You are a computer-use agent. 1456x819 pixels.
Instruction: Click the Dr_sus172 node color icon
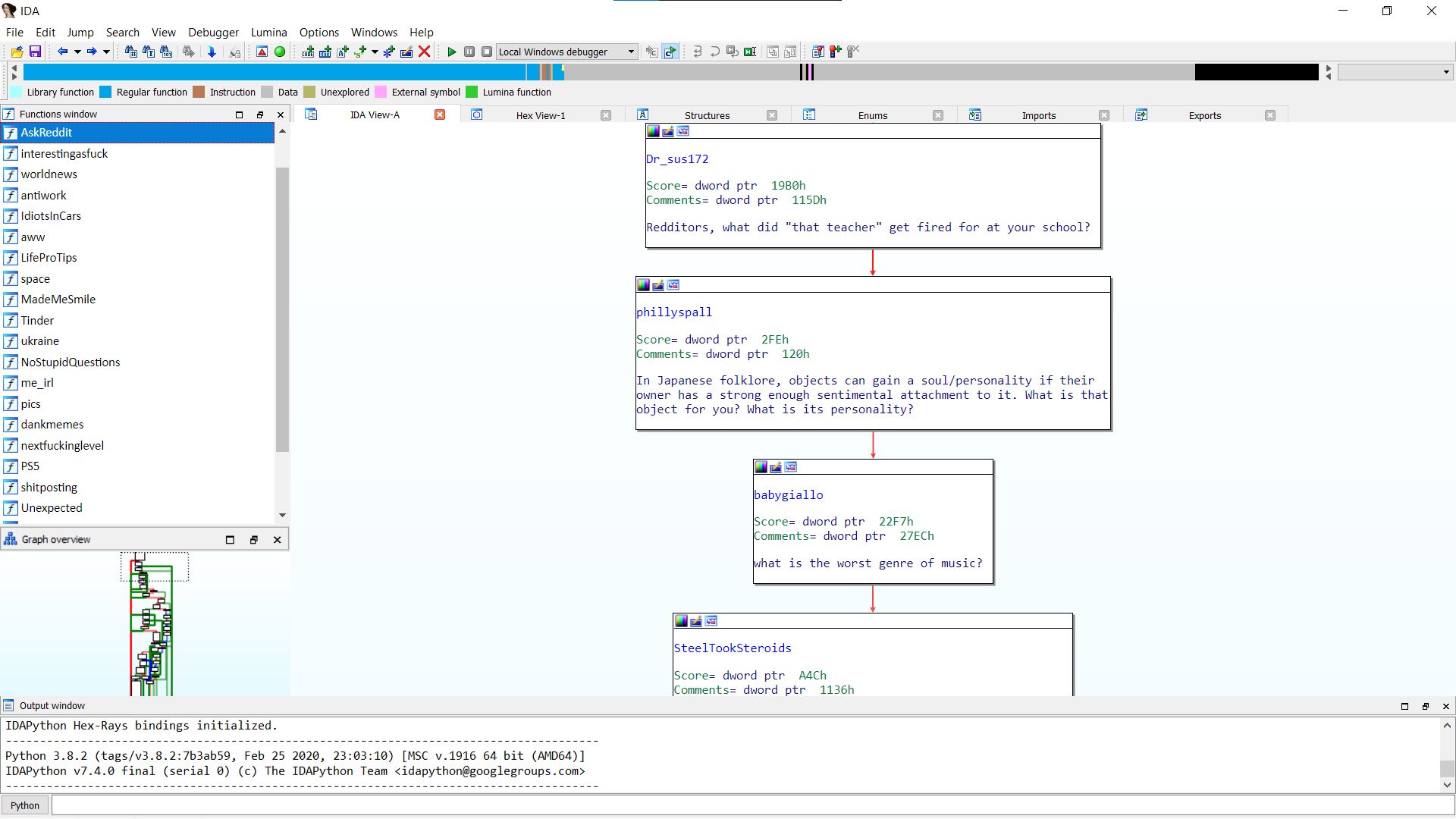653,131
